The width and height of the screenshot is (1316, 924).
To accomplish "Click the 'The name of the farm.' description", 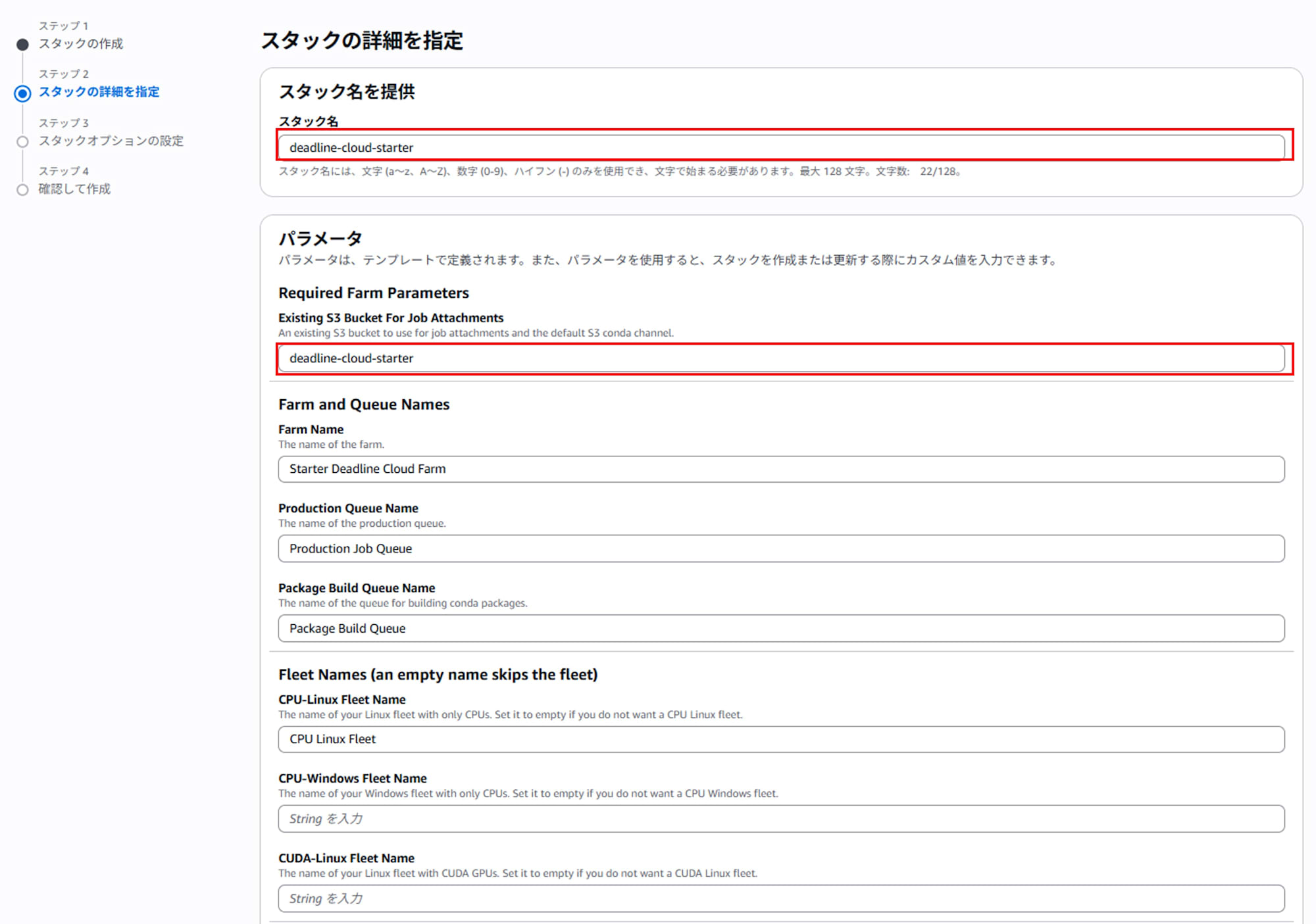I will pos(331,445).
